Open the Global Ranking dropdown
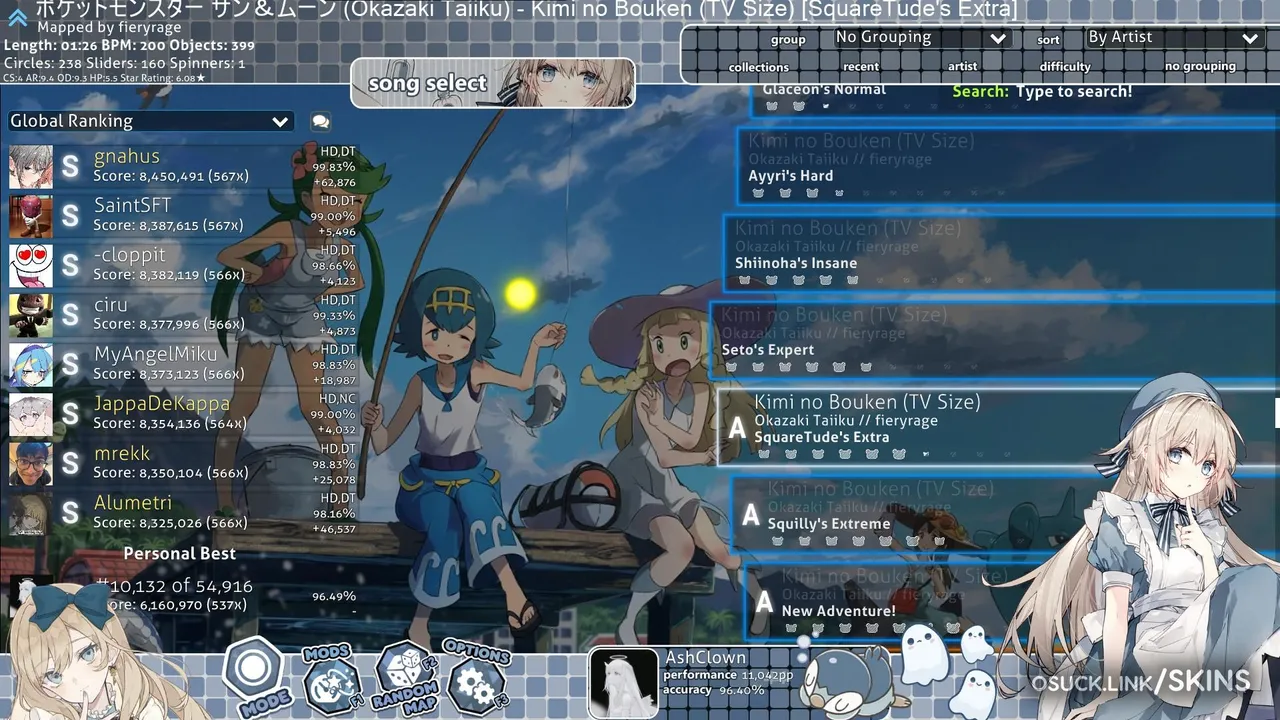Viewport: 1280px width, 720px height. pyautogui.click(x=150, y=121)
